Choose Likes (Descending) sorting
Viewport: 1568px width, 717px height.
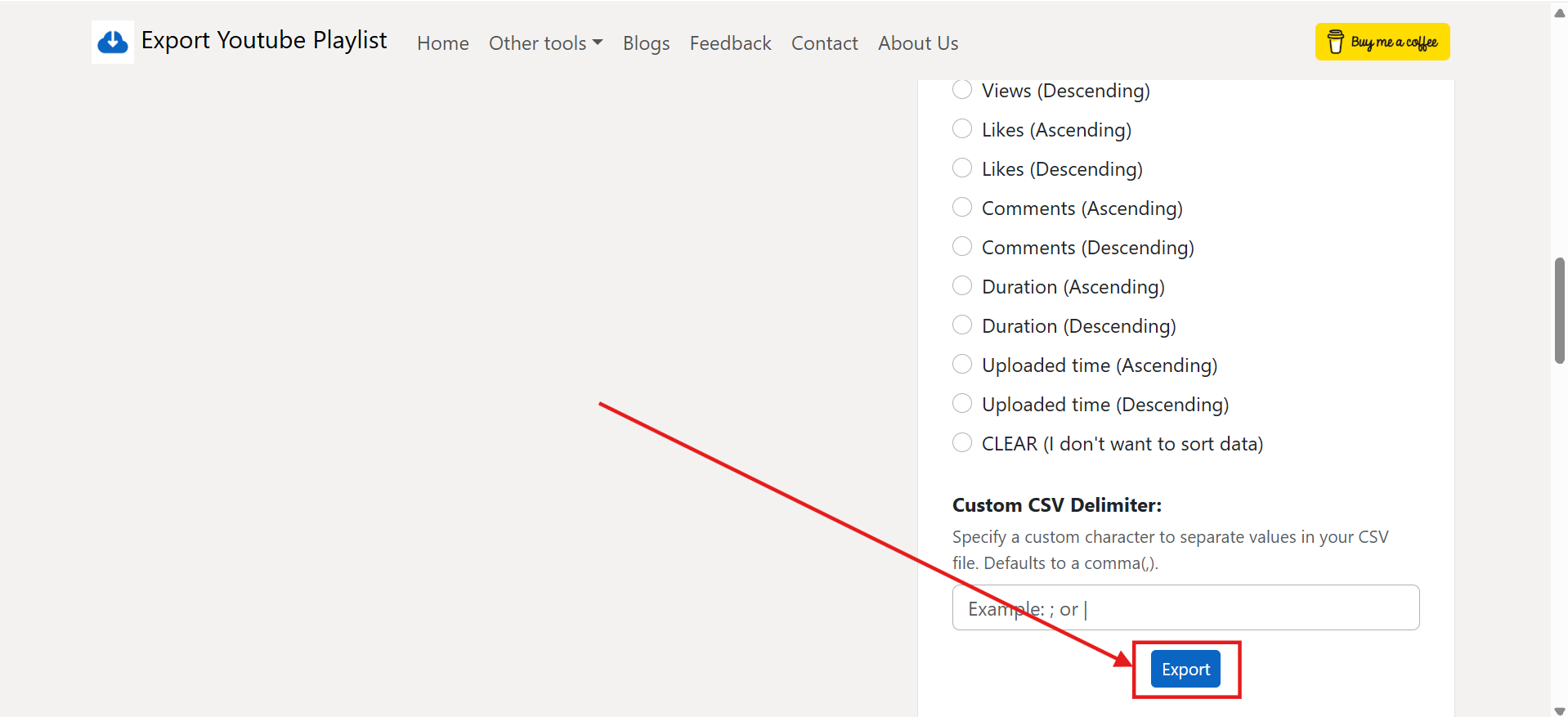click(962, 168)
